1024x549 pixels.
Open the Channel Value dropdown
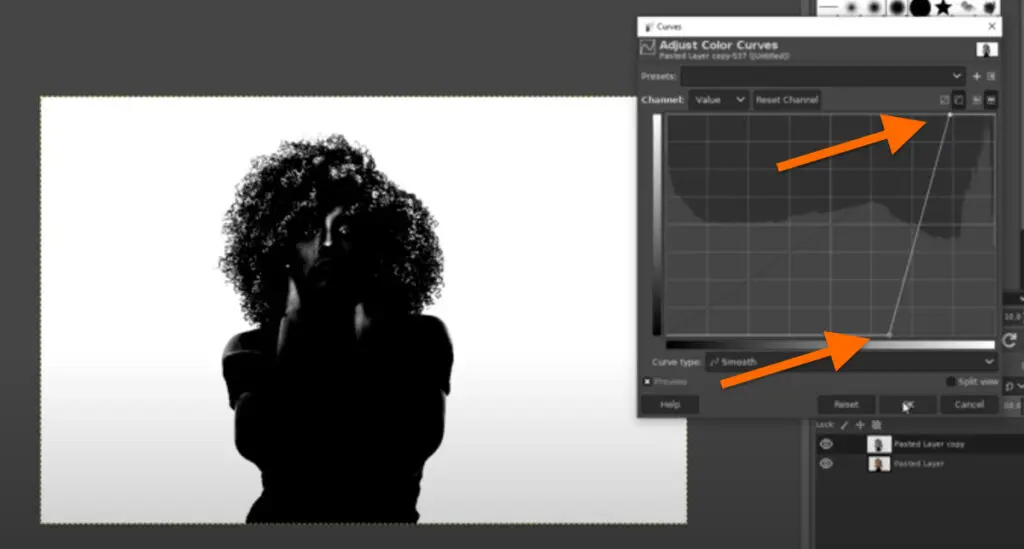coord(718,100)
